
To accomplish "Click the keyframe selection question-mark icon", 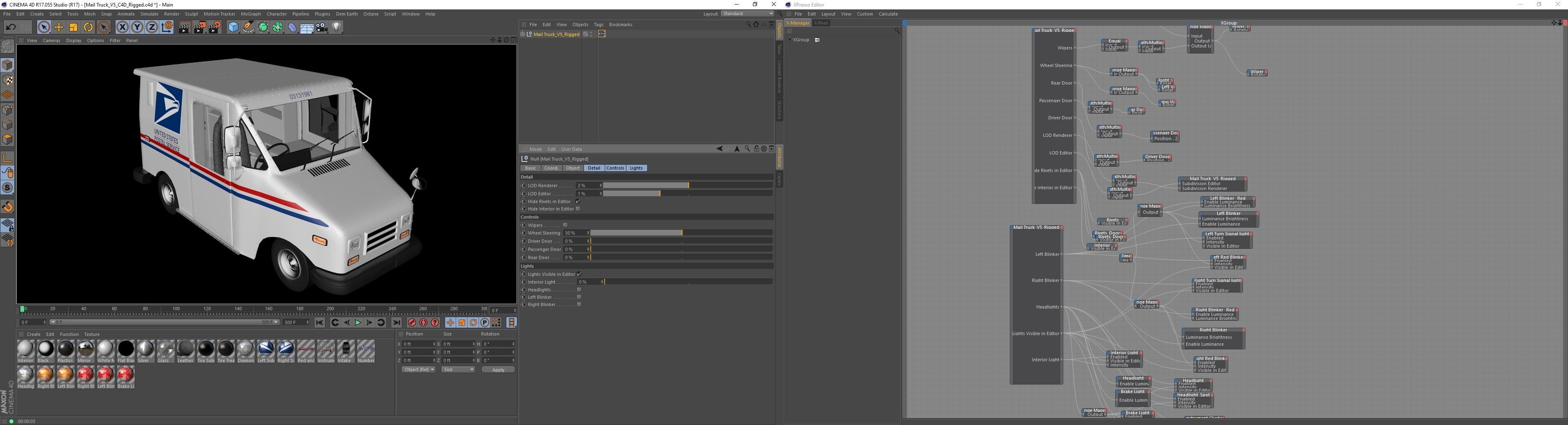I will (x=435, y=323).
